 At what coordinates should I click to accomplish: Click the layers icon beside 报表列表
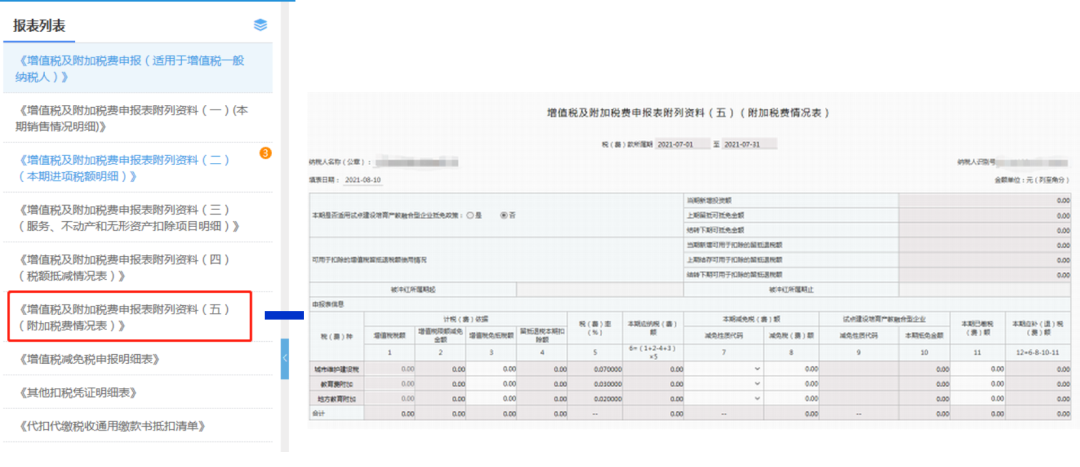(x=260, y=25)
